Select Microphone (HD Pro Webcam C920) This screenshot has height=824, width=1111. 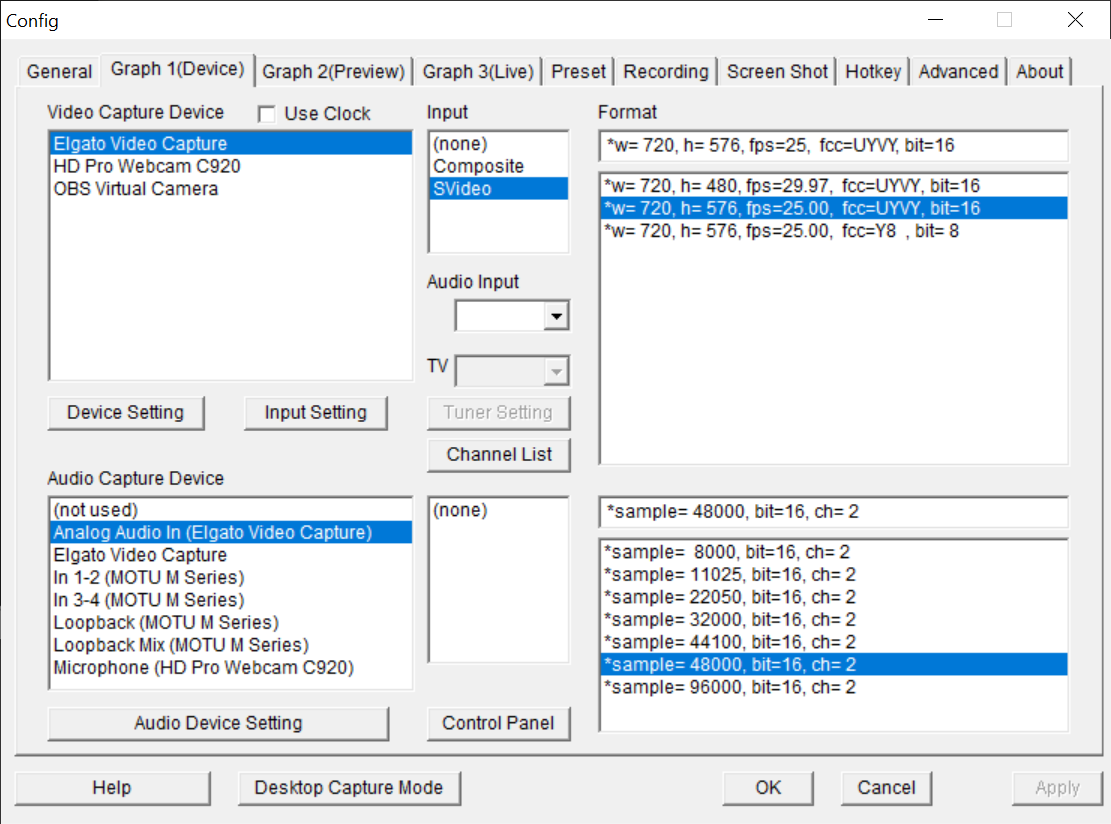click(x=231, y=668)
